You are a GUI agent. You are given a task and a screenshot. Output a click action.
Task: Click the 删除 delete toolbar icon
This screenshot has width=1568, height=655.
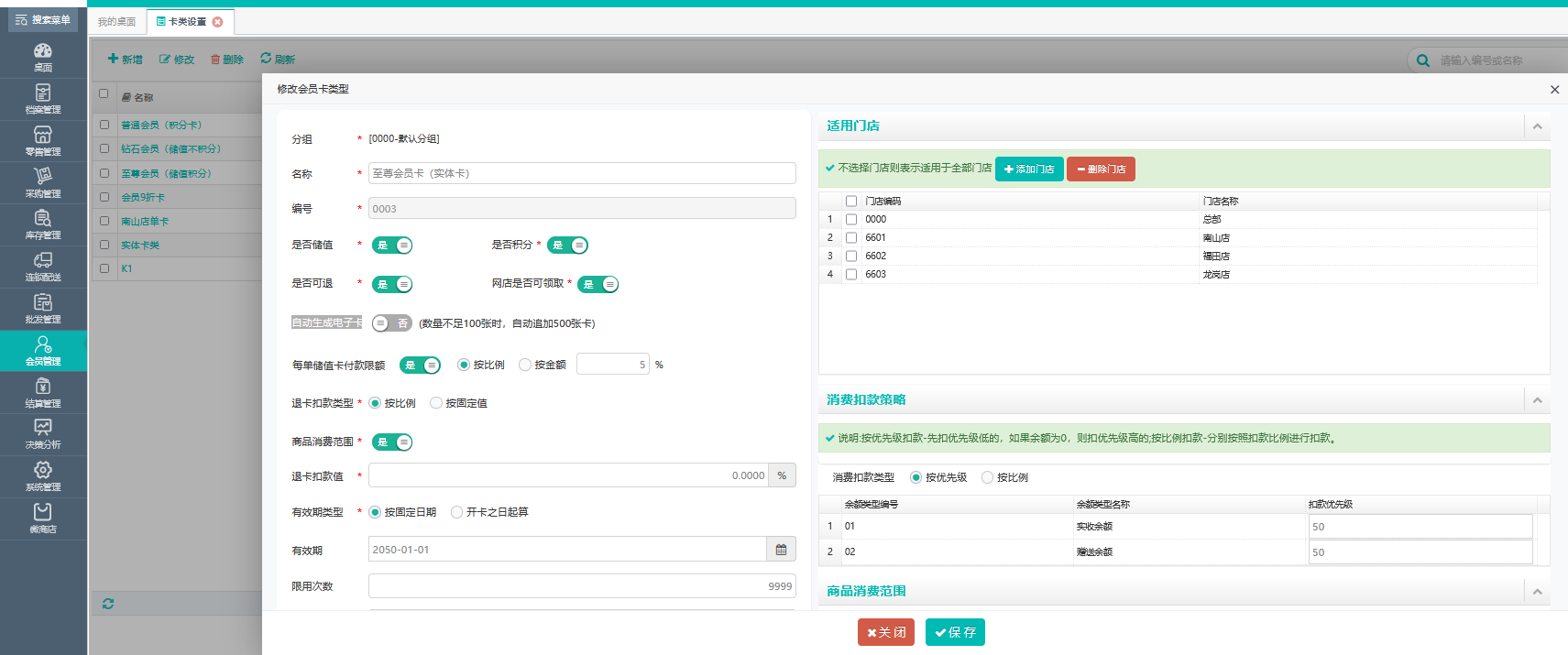[x=227, y=59]
